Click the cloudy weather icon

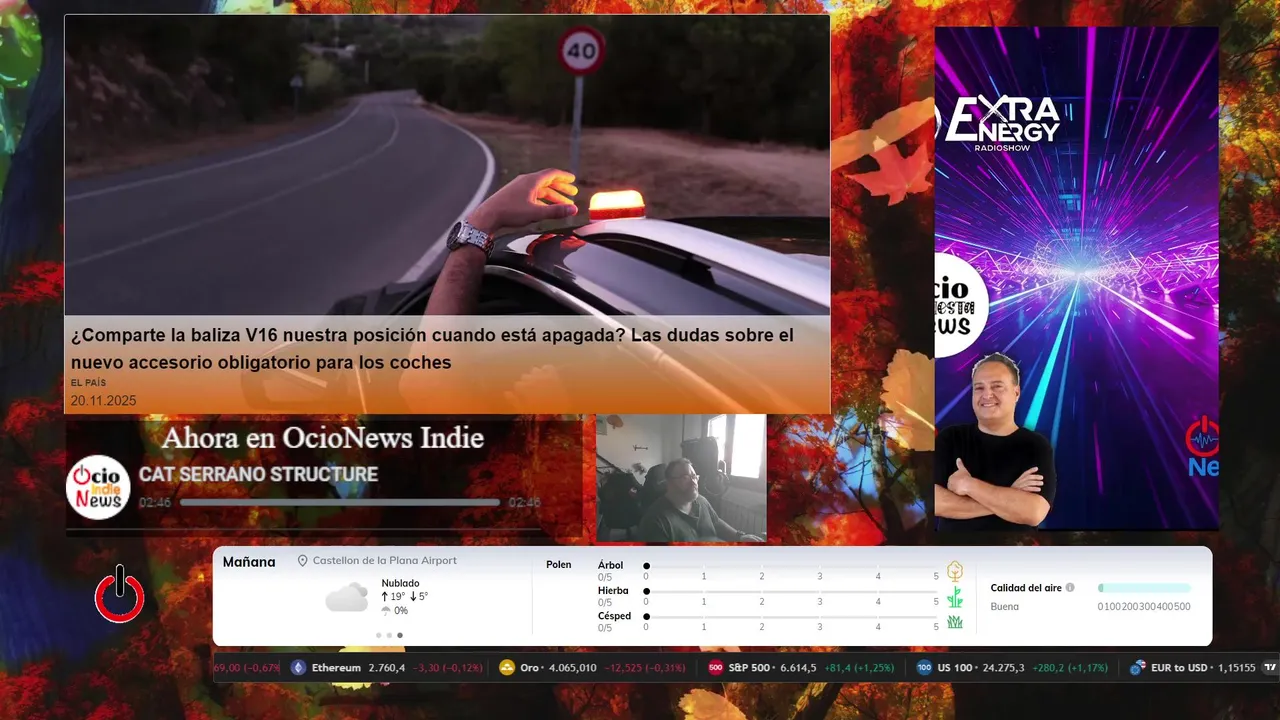pos(346,597)
